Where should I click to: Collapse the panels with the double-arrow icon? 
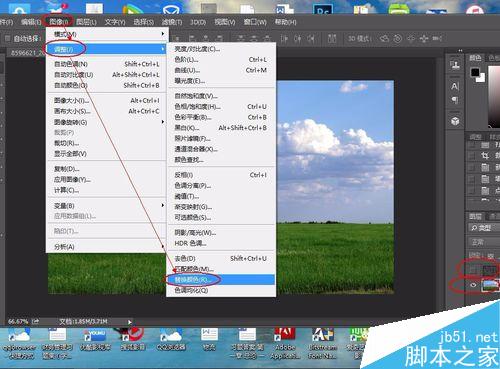pyautogui.click(x=460, y=51)
